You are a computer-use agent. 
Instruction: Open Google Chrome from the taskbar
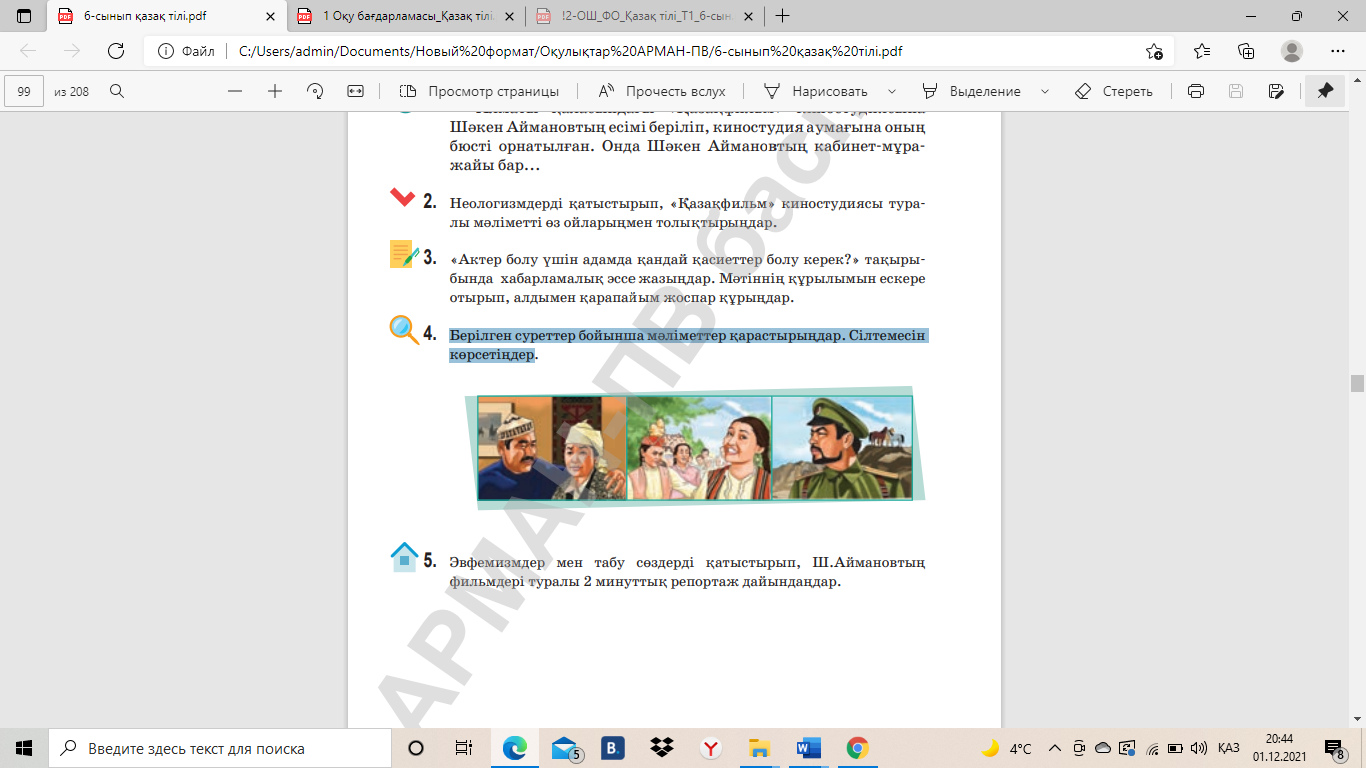tap(857, 748)
